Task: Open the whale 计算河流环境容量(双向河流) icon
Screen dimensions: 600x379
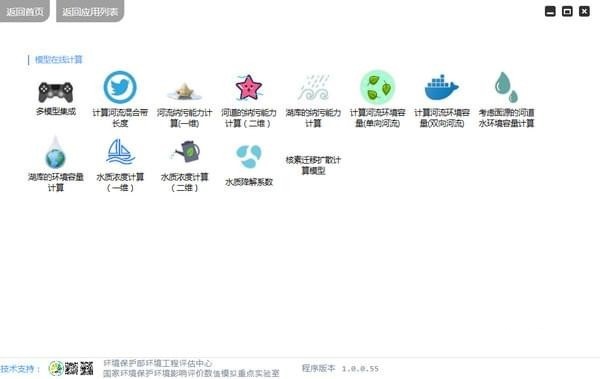Action: click(x=442, y=88)
